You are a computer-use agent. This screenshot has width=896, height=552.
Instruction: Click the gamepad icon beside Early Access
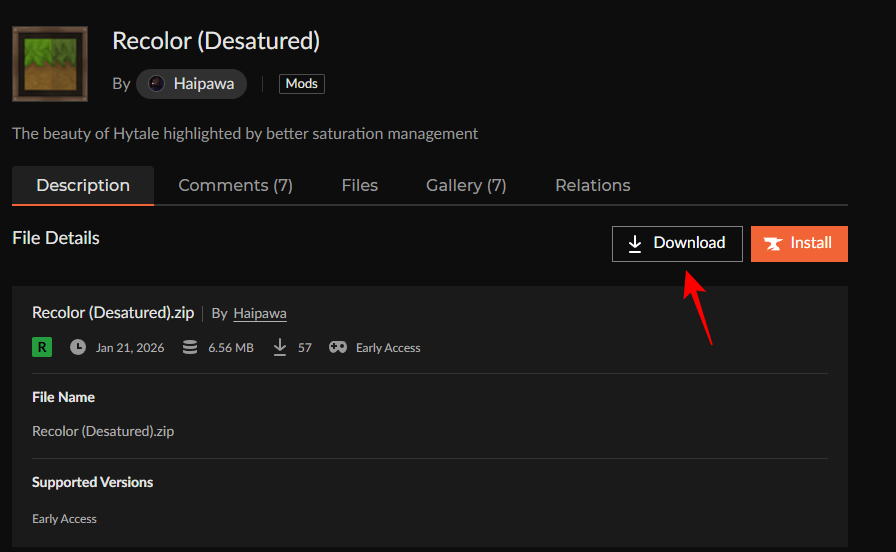(x=338, y=347)
